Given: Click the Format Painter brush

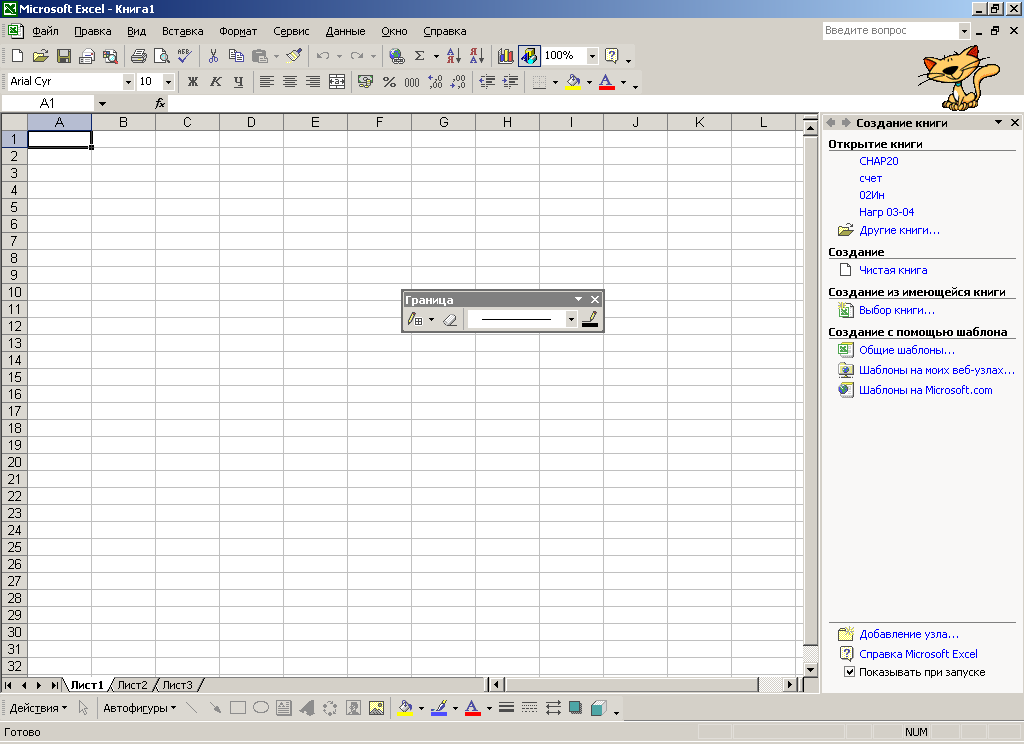Looking at the screenshot, I should [x=295, y=56].
